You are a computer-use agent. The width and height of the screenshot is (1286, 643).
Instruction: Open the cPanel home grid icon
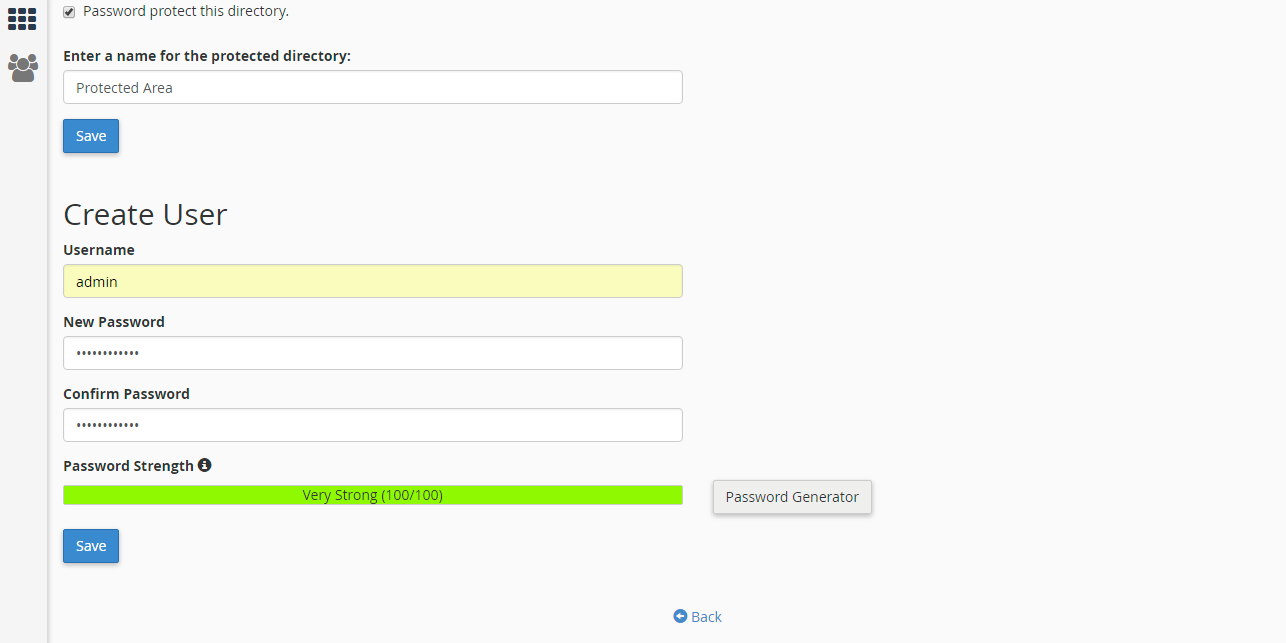(x=22, y=18)
